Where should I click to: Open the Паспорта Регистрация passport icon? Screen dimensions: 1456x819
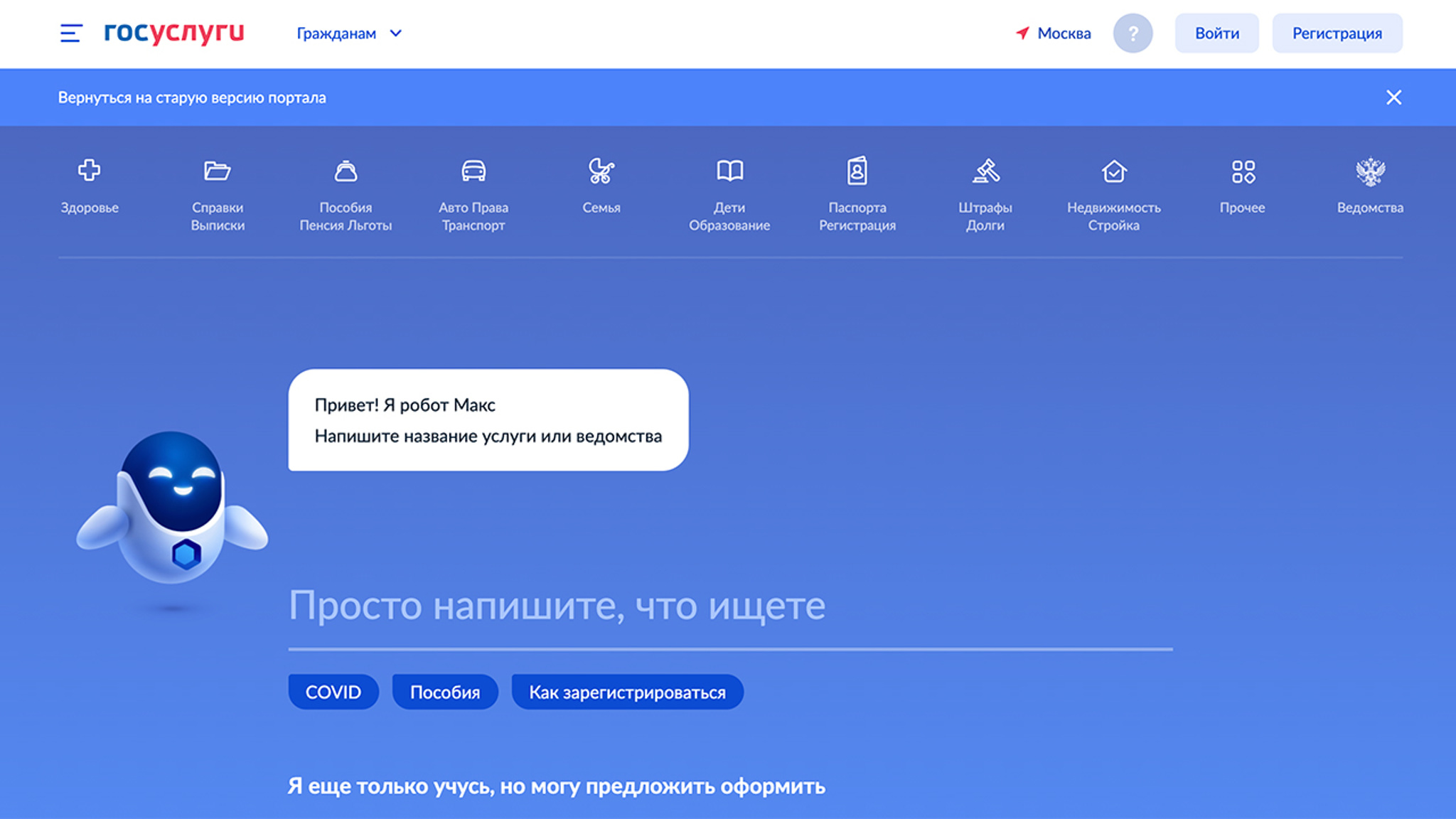tap(857, 171)
